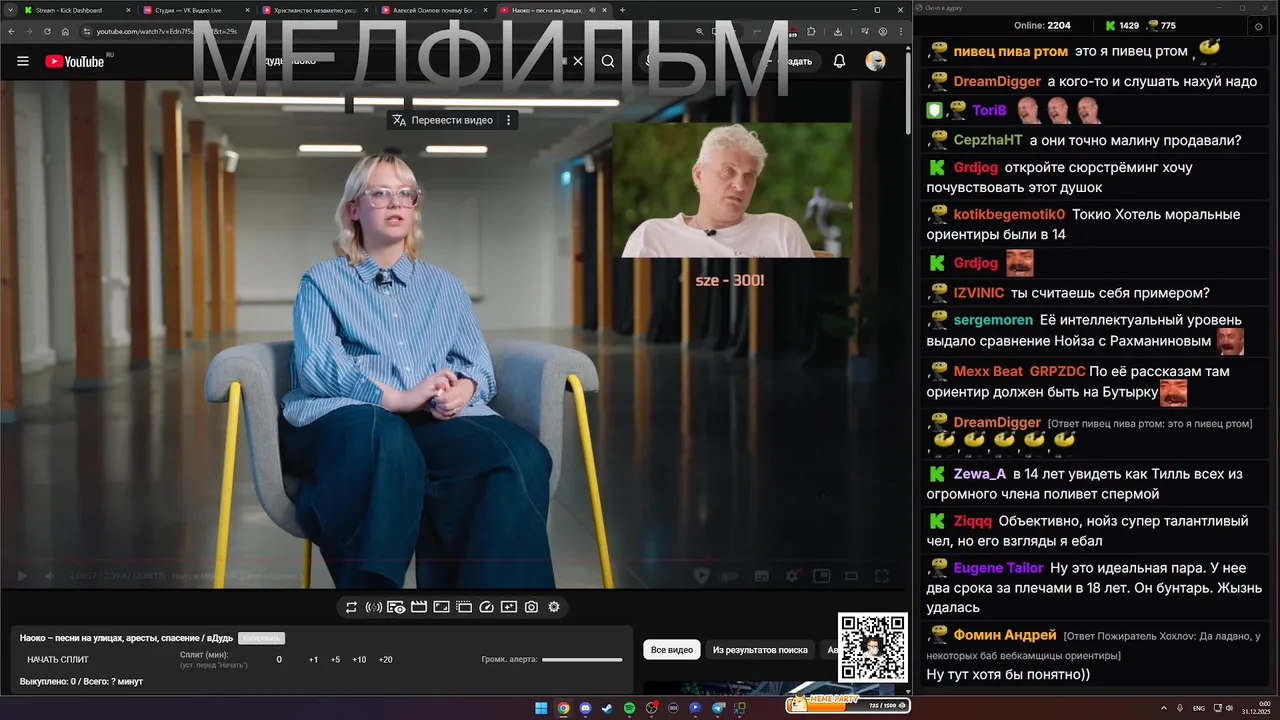This screenshot has width=1280, height=720.
Task: Select the Из результатов поиска chip
Action: pyautogui.click(x=760, y=650)
